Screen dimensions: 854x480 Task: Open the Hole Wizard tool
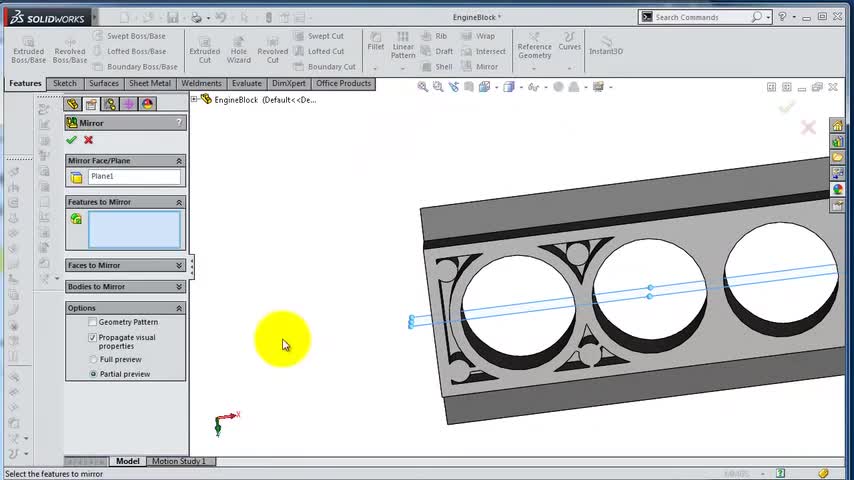tap(239, 50)
